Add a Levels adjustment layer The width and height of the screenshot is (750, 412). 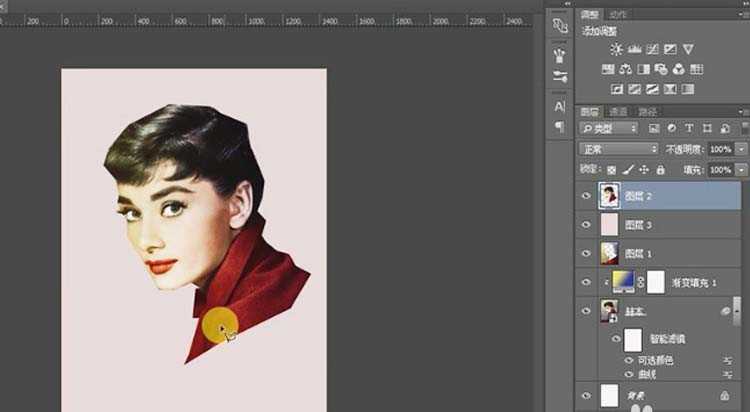click(x=634, y=49)
